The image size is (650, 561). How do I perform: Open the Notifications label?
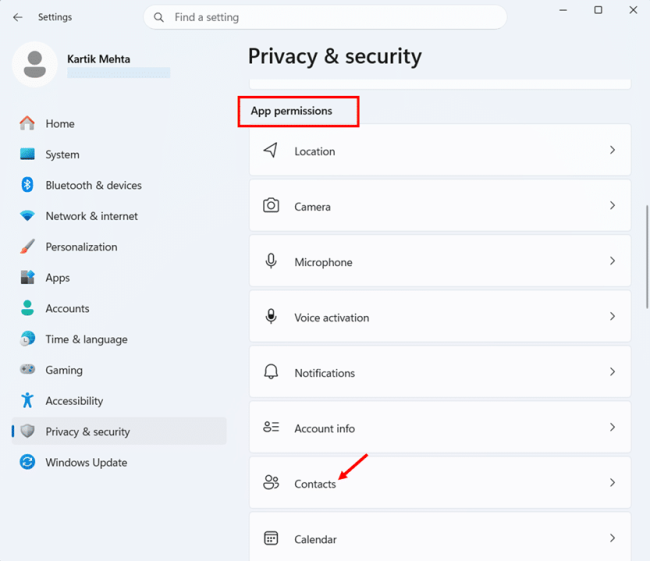(x=325, y=373)
